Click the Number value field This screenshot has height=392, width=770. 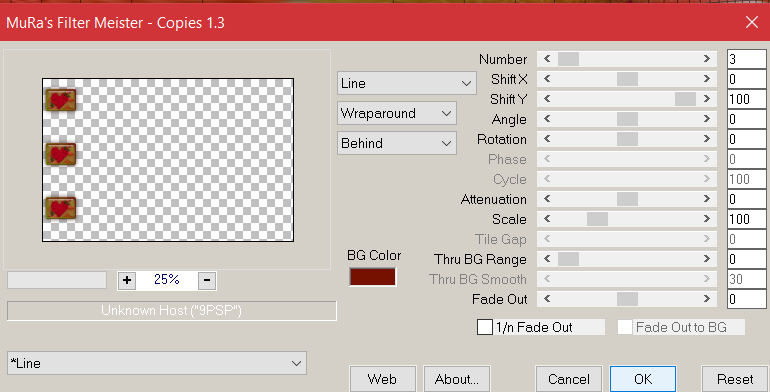pos(746,59)
